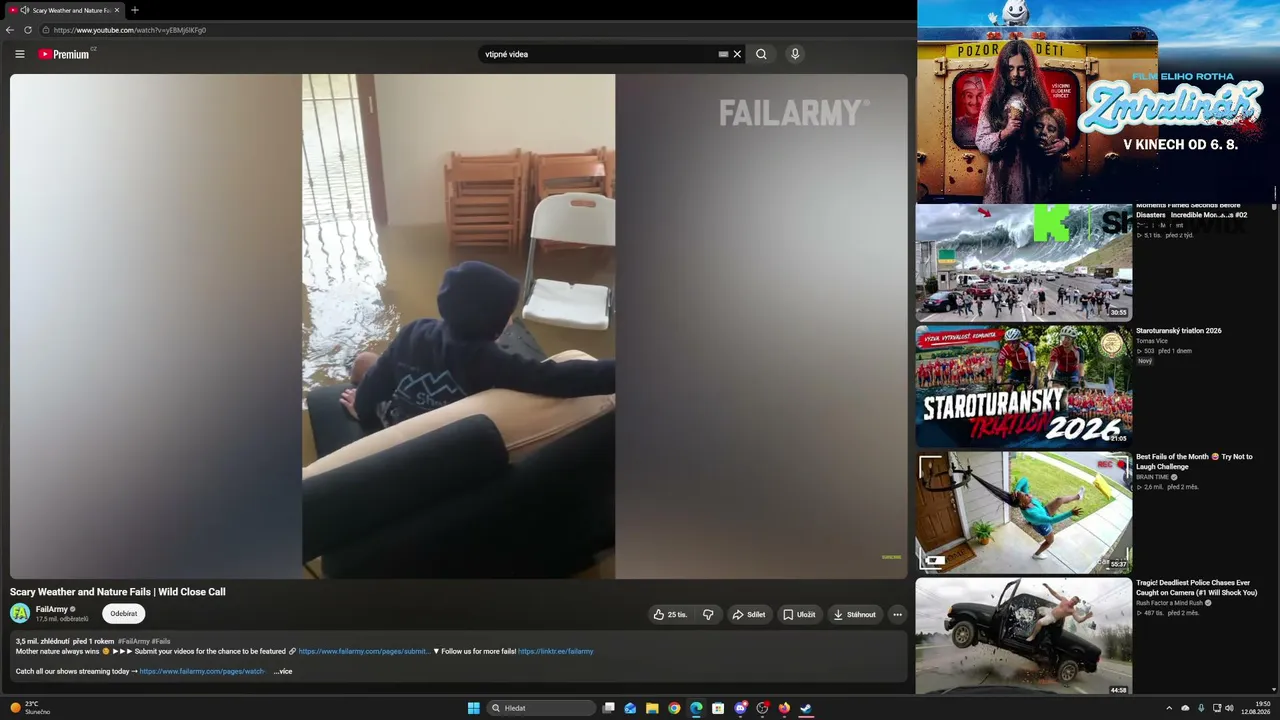
Task: Close the Scary Weather and Nature Fails tab
Action: click(x=117, y=10)
